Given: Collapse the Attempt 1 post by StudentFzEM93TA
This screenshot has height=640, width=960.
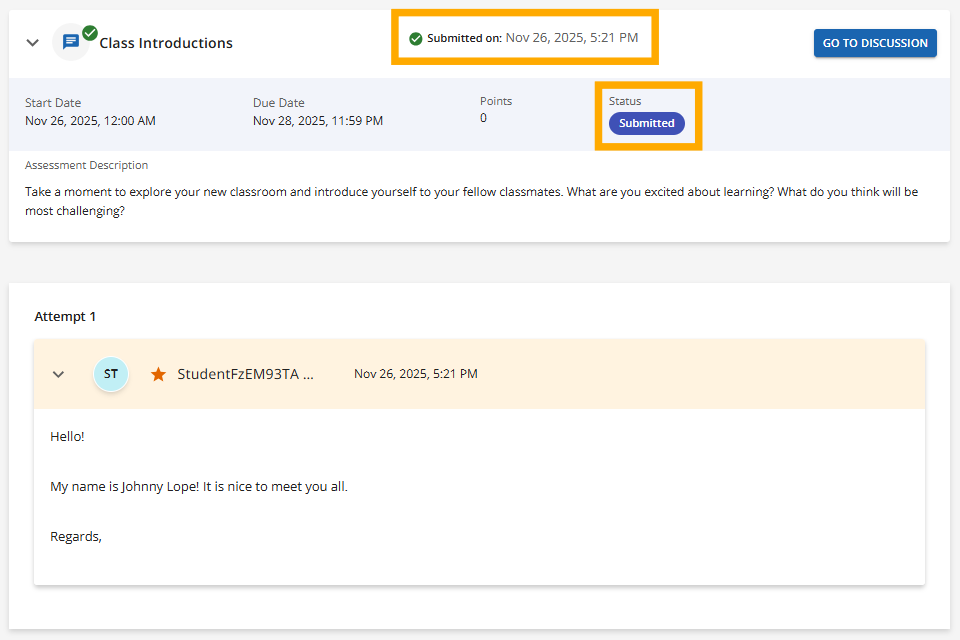Looking at the screenshot, I should pos(58,374).
